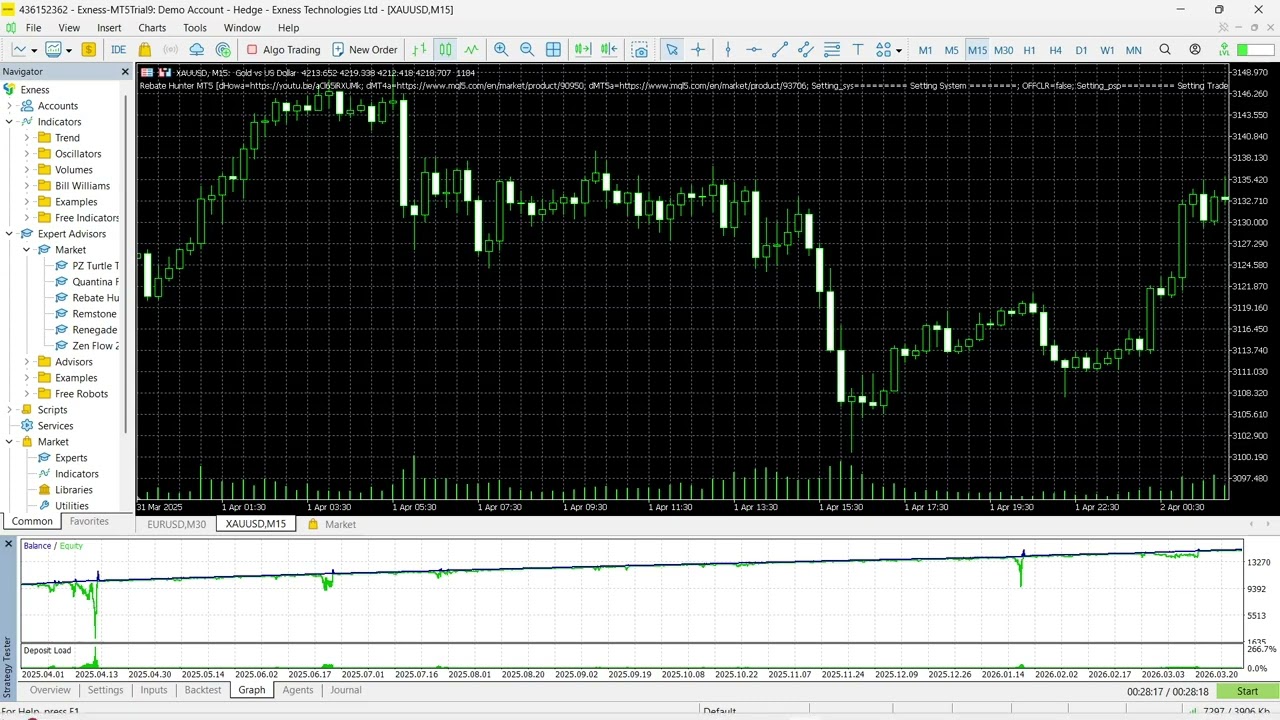
Task: Open the shapes objects dropdown arrow
Action: tap(899, 50)
